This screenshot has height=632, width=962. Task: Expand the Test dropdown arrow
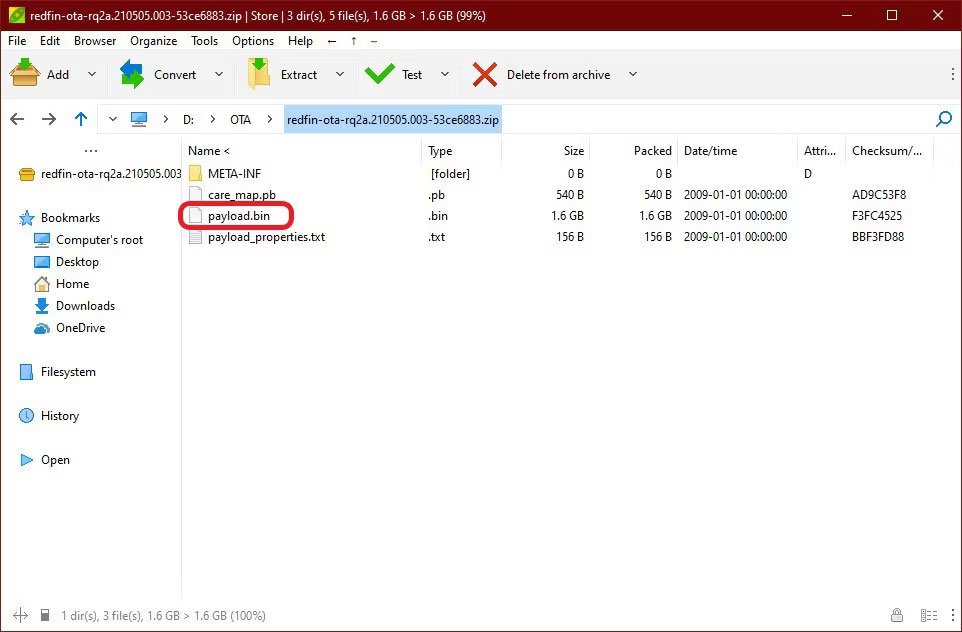coord(445,74)
